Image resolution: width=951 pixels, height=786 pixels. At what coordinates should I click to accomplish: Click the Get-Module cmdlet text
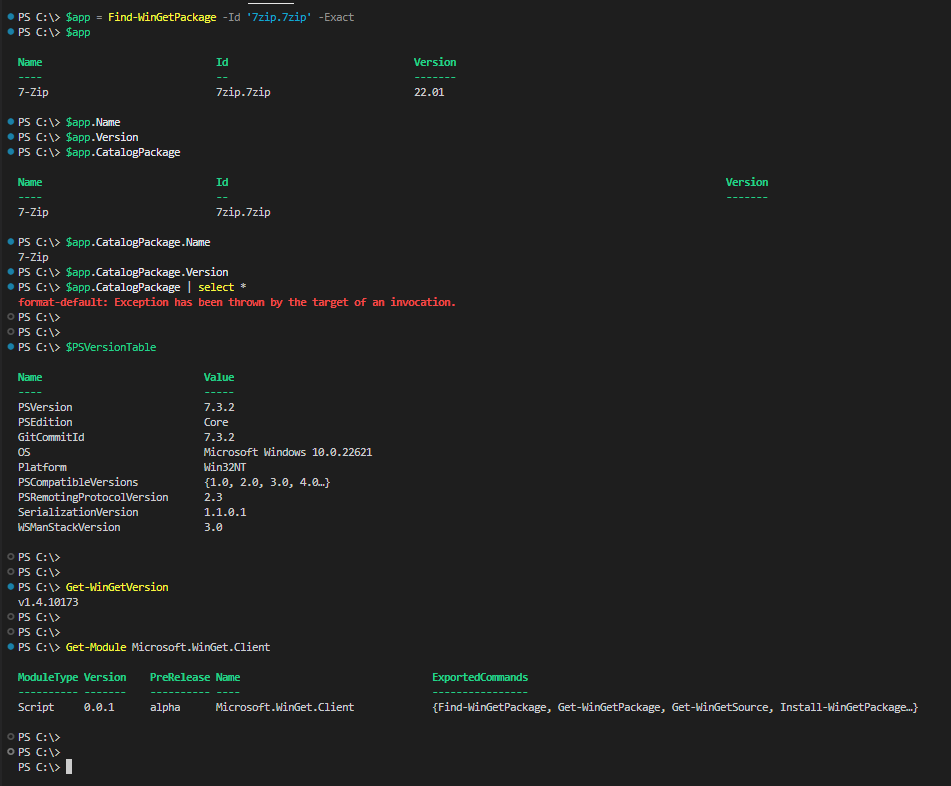click(x=96, y=647)
